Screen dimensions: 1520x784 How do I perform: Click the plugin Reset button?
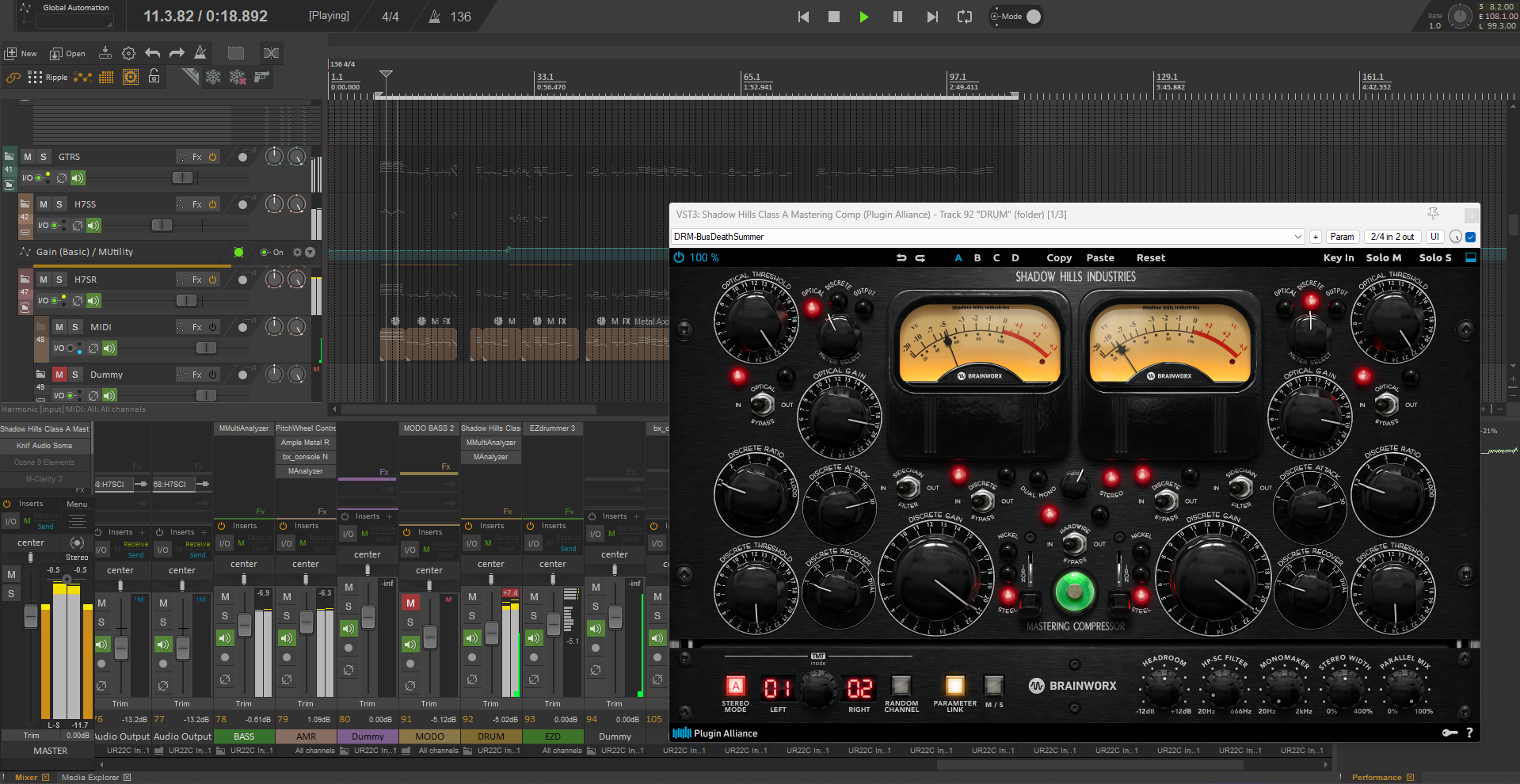1151,257
